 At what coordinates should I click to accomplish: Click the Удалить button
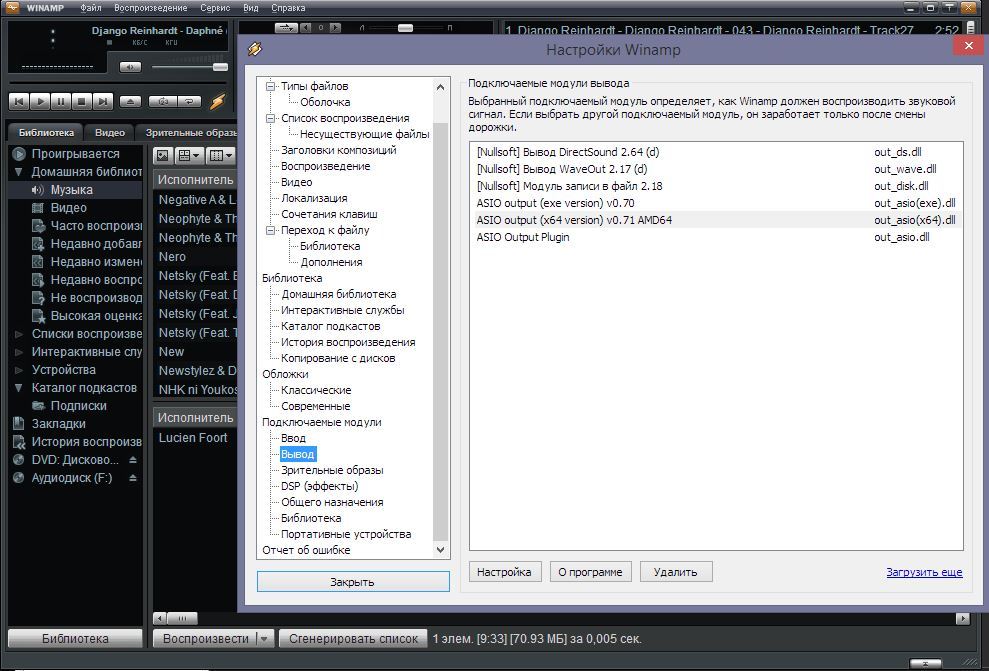(x=676, y=572)
